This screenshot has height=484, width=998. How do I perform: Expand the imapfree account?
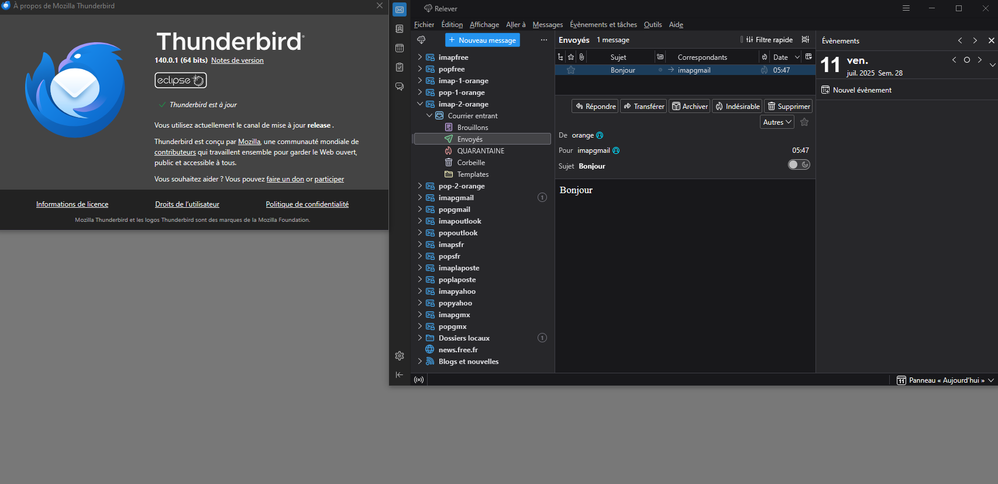click(x=420, y=58)
